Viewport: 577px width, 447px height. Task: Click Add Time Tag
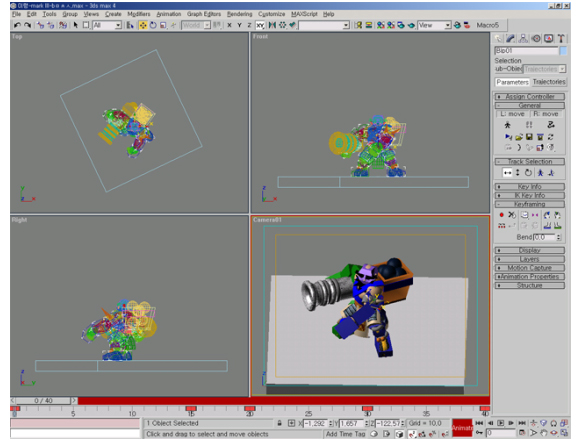pos(346,434)
